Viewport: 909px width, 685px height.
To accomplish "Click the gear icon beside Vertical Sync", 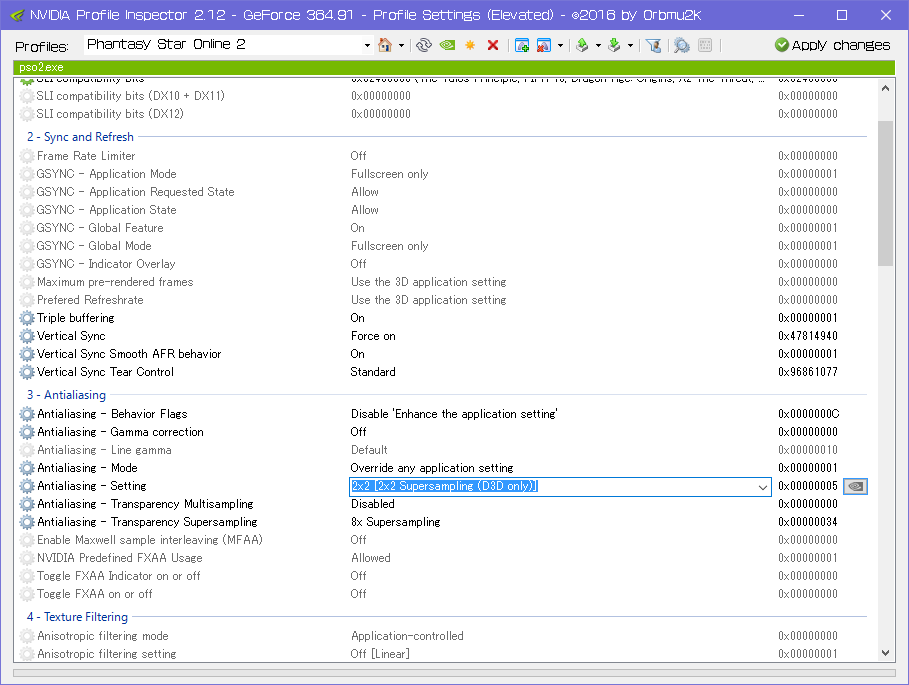I will click(x=27, y=336).
